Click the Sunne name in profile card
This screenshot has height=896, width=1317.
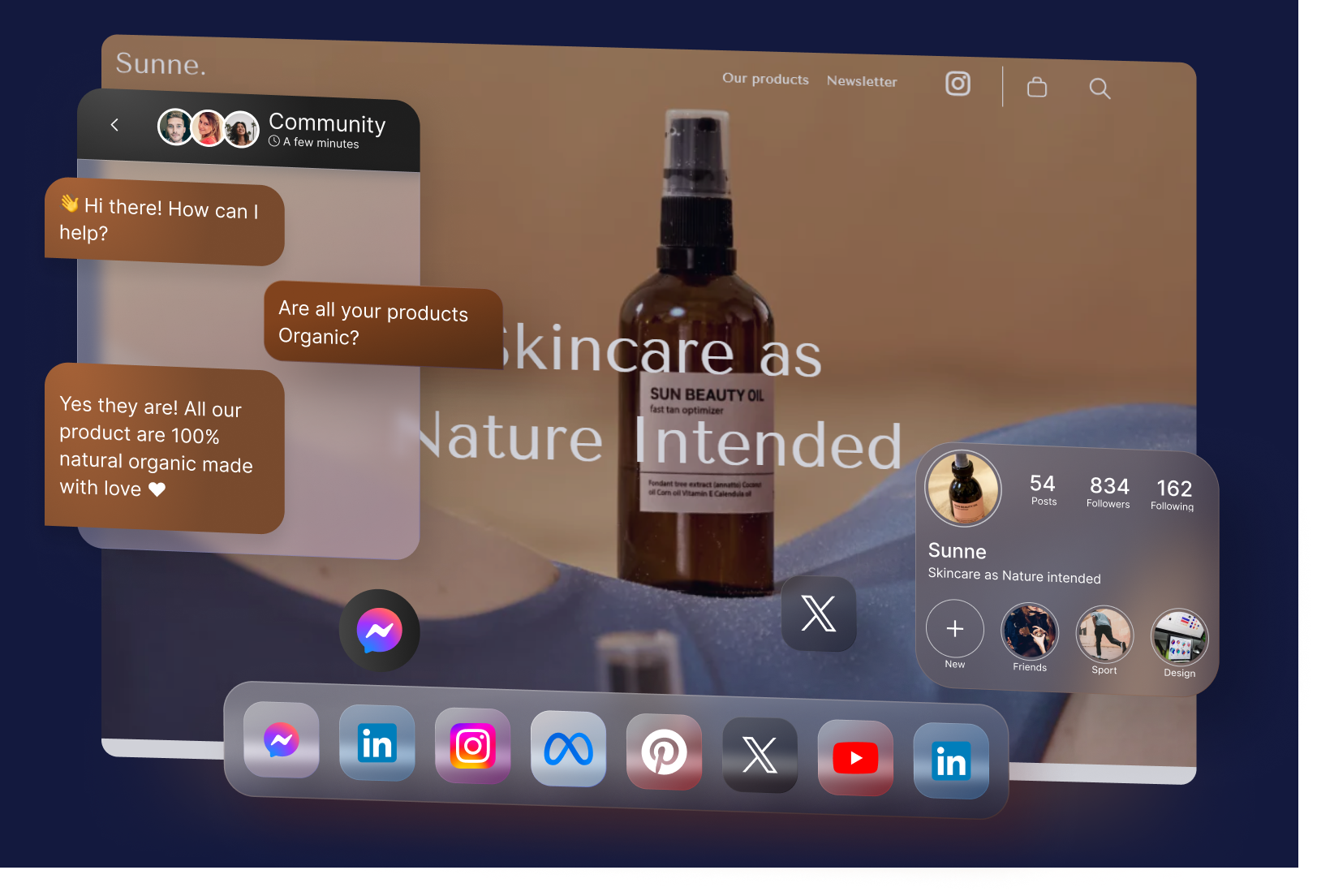[x=958, y=551]
